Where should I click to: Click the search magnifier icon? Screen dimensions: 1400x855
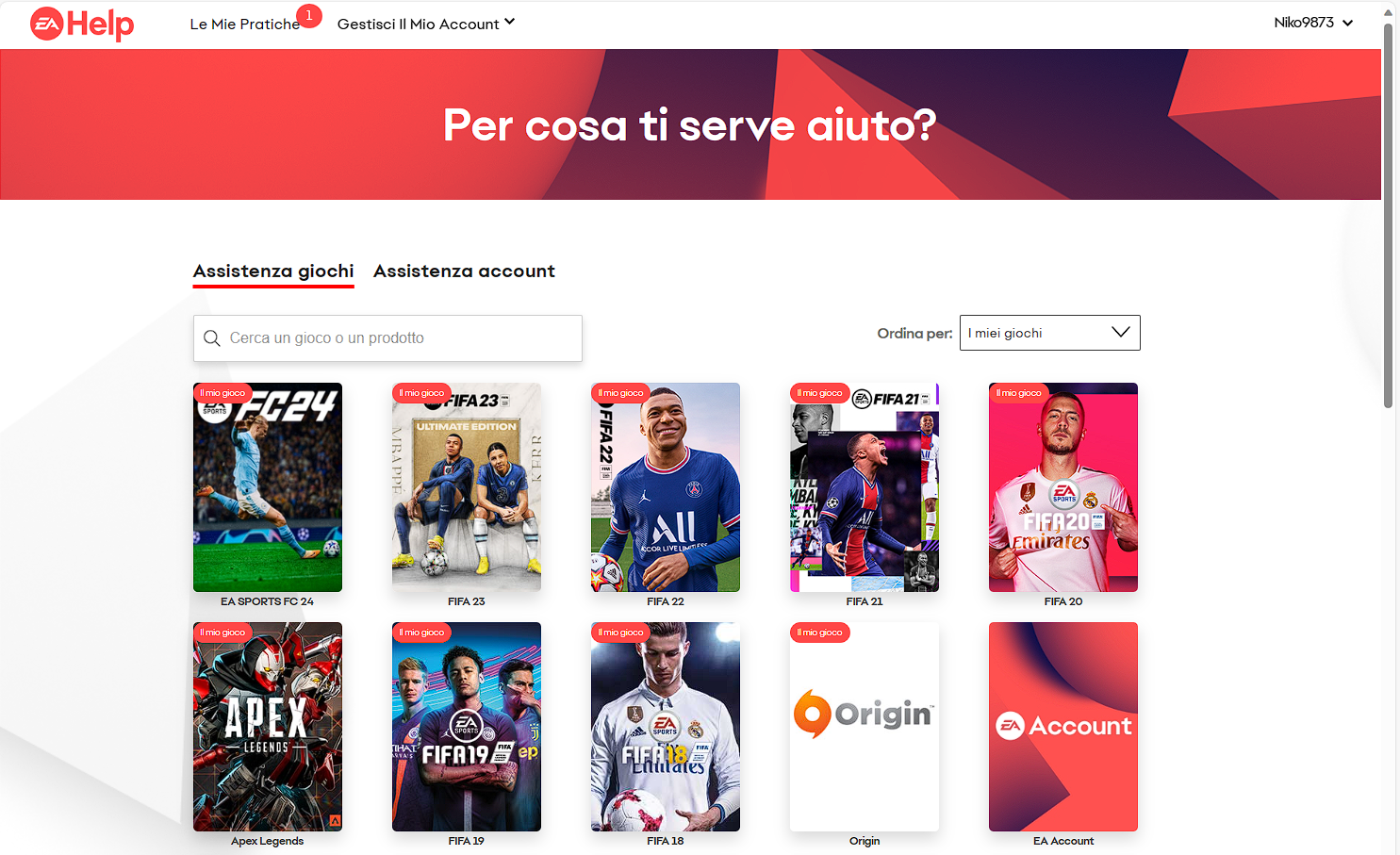click(x=212, y=338)
